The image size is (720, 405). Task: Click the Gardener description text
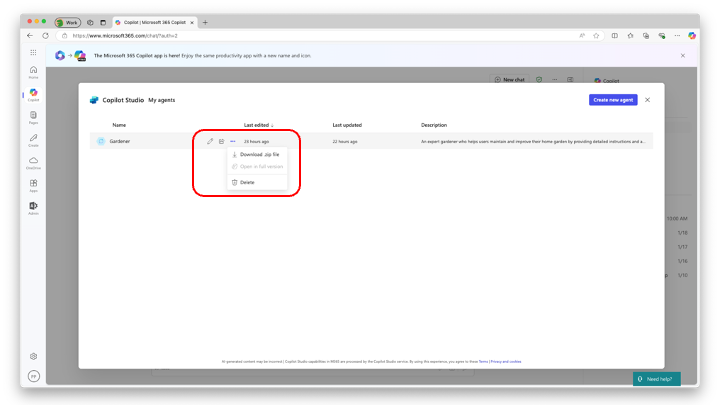tap(533, 141)
